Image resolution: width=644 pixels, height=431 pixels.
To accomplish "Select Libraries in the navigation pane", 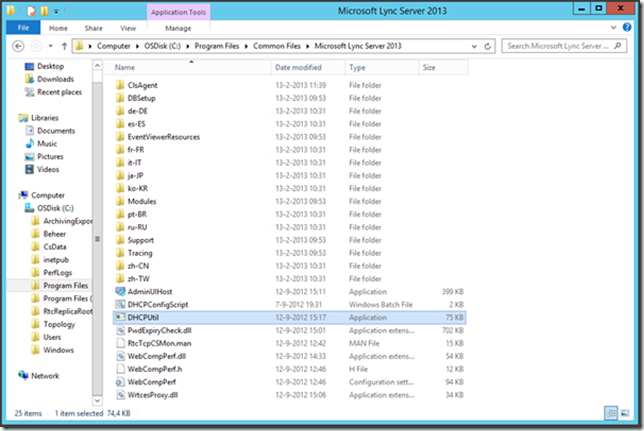I will [45, 118].
